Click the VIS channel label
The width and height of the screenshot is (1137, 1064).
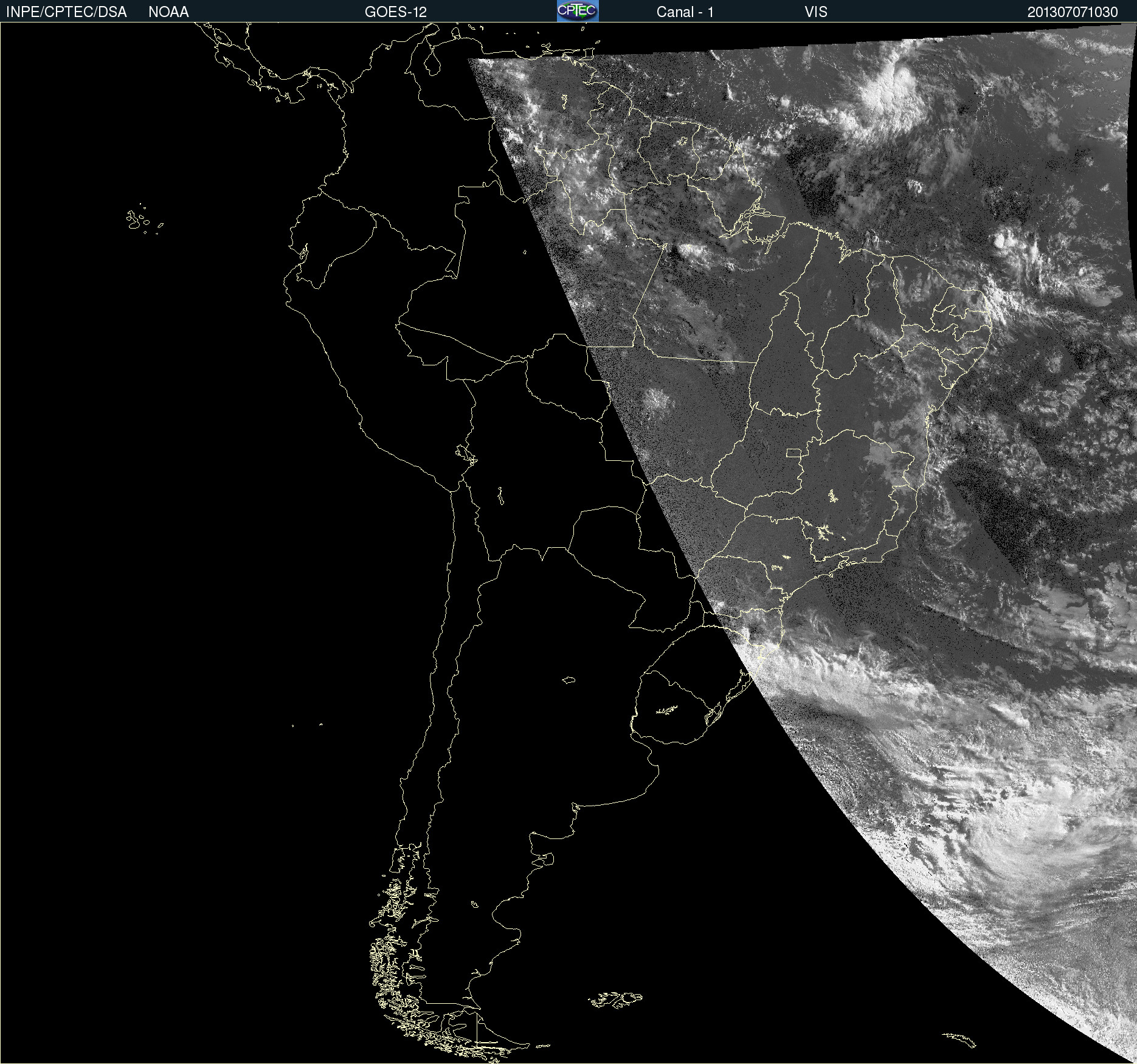[x=816, y=12]
